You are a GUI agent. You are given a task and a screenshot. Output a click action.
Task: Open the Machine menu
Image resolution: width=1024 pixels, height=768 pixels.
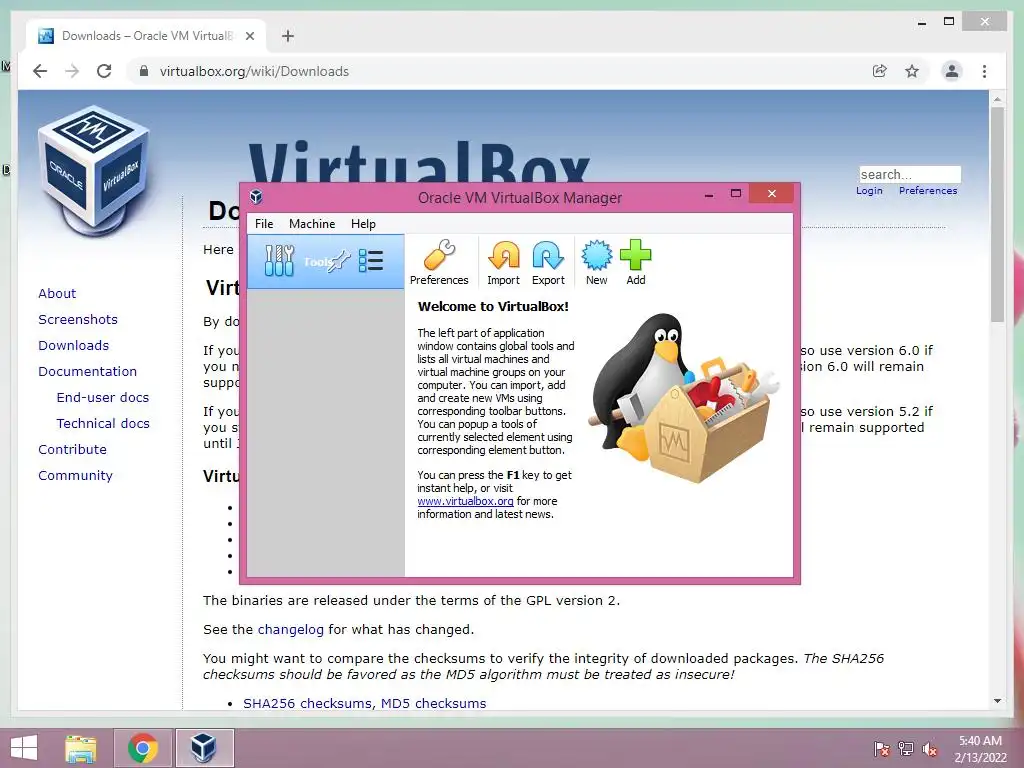(x=312, y=223)
